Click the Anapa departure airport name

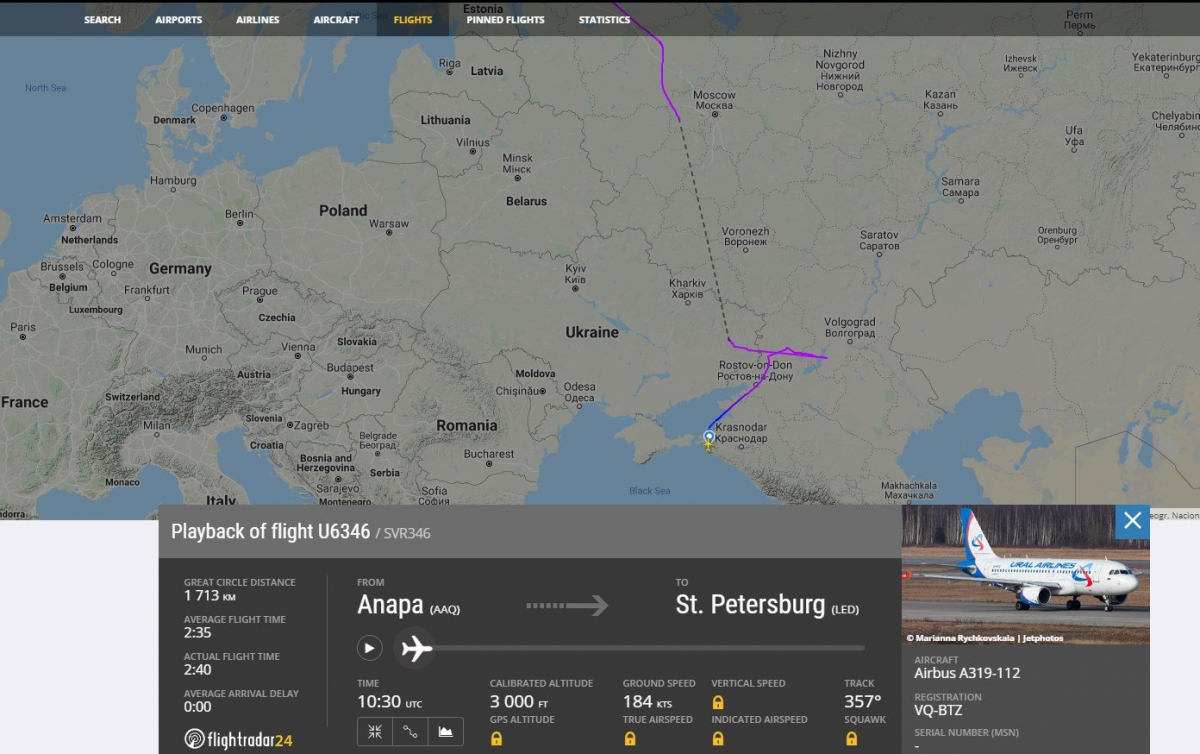pos(391,604)
